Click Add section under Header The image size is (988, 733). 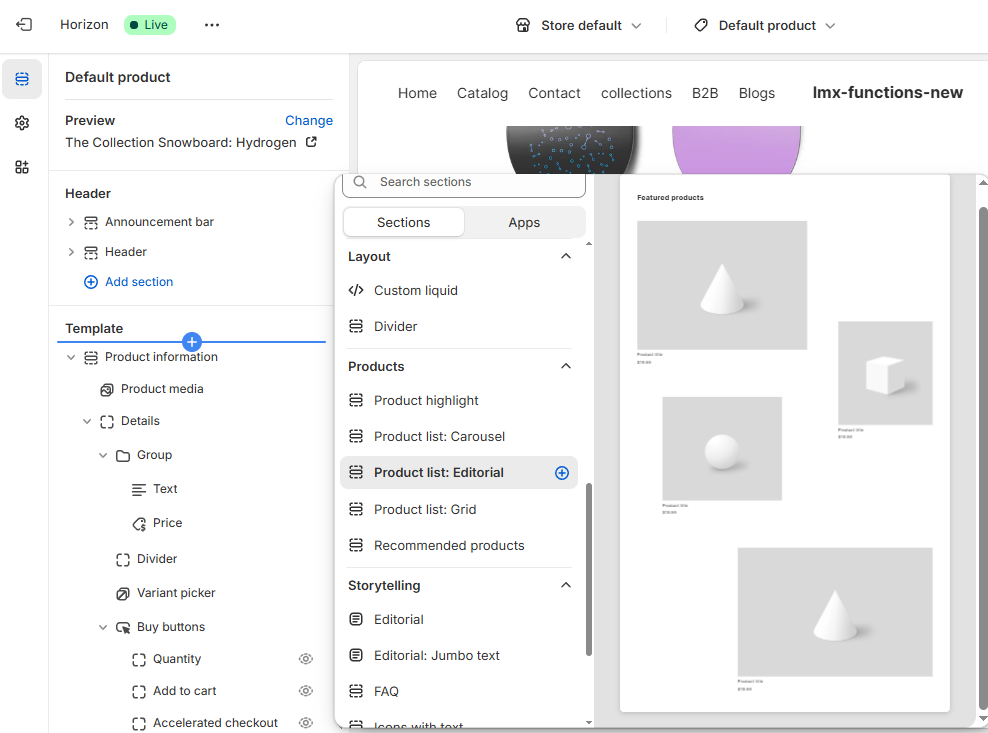tap(138, 282)
